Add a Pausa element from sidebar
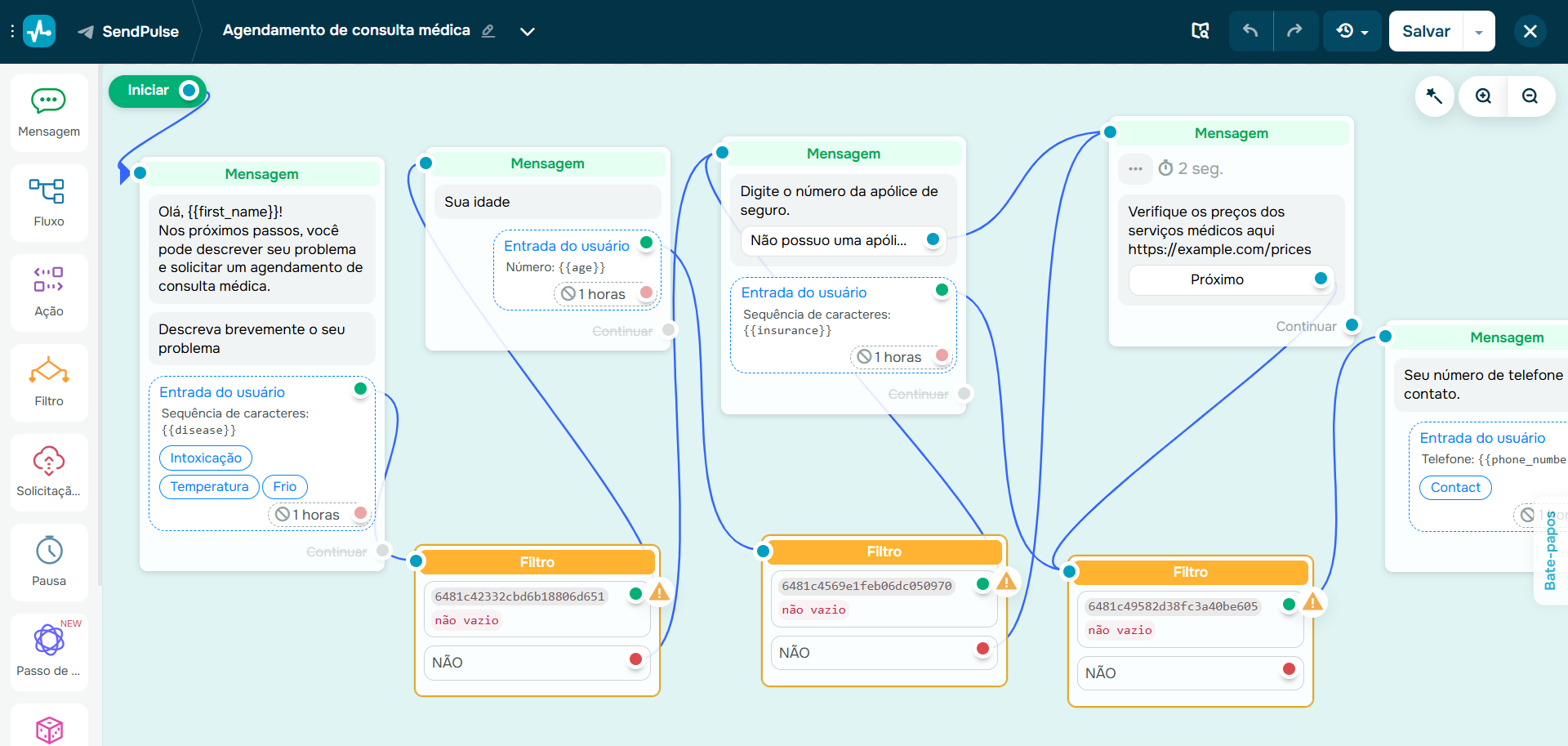1568x746 pixels. point(49,562)
